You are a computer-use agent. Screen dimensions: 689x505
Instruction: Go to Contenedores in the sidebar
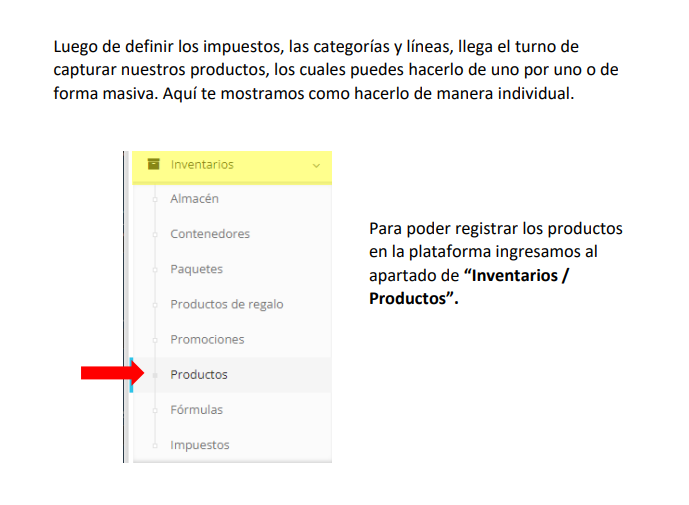pos(210,234)
